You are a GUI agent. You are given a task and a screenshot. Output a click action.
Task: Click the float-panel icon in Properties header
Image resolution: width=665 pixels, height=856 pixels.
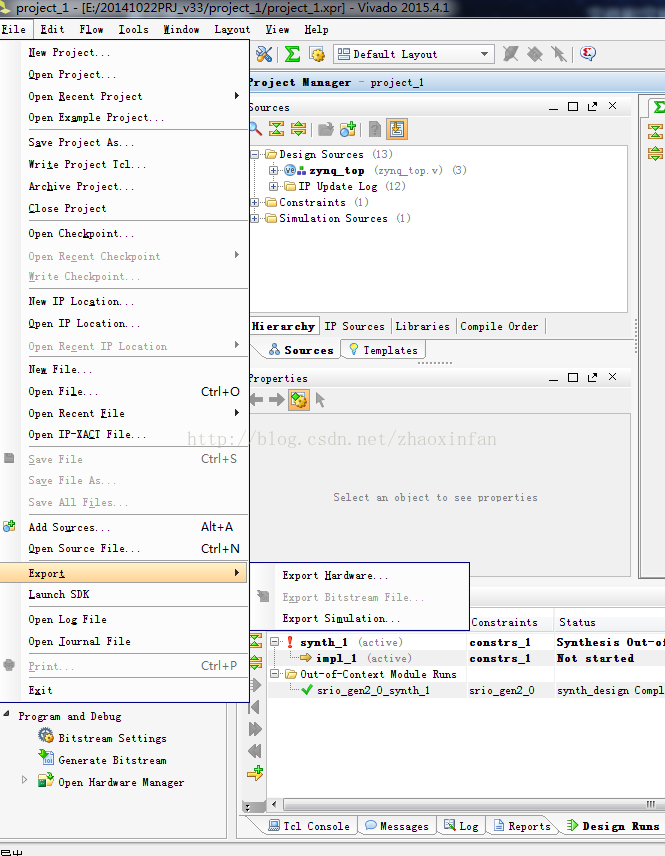592,377
